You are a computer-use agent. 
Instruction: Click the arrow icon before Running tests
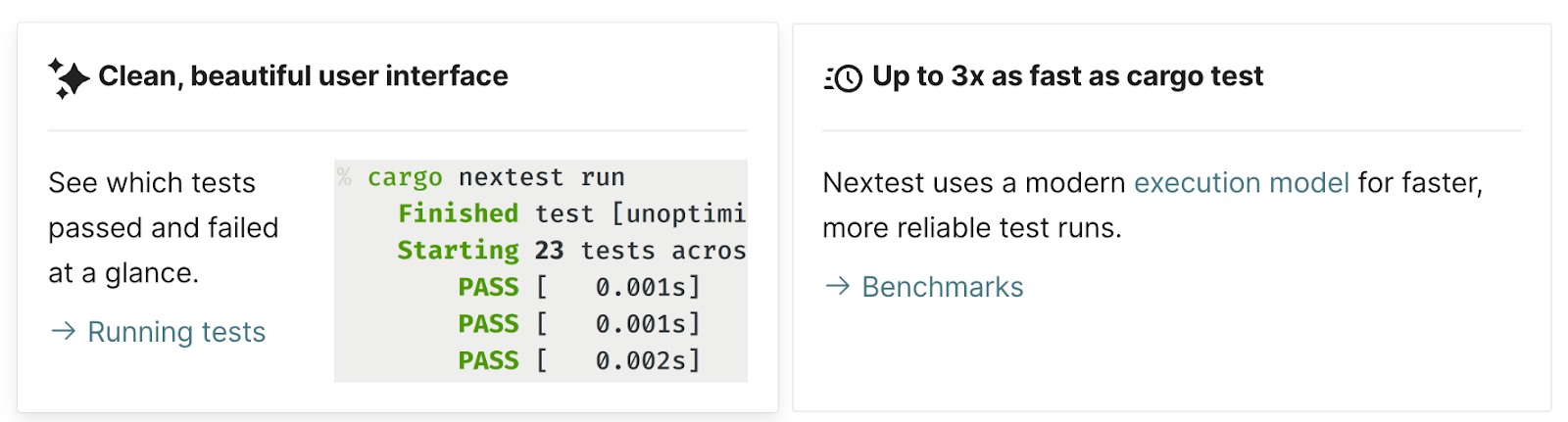[x=63, y=332]
